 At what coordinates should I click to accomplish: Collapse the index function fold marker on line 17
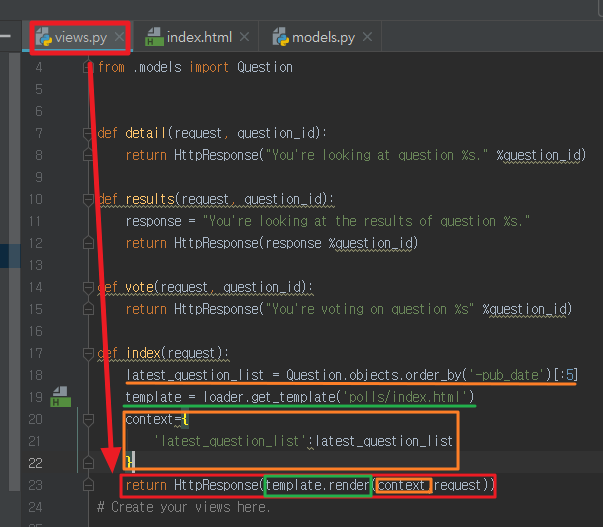pos(88,353)
